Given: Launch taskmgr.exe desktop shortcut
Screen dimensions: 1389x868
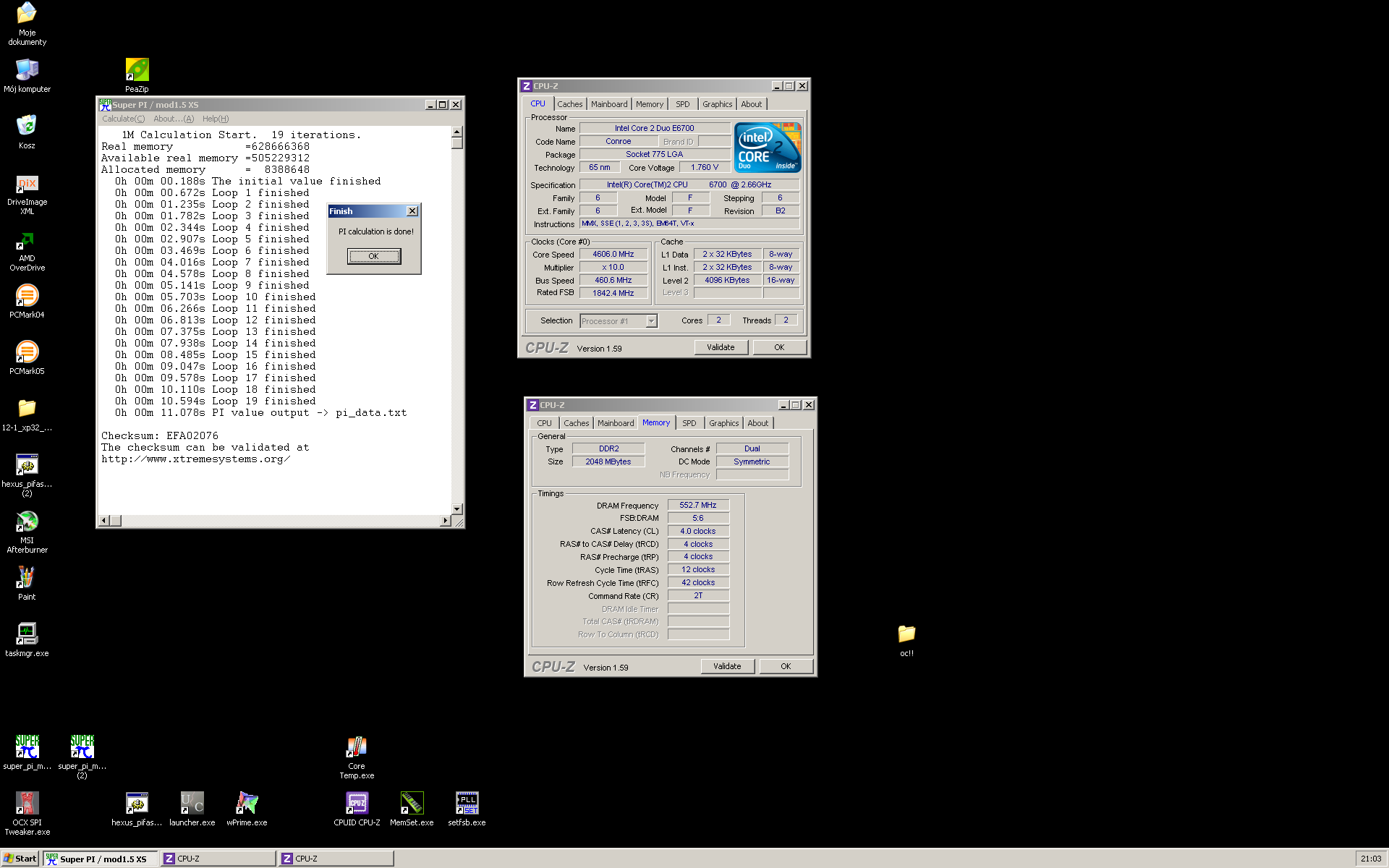Looking at the screenshot, I should [27, 639].
